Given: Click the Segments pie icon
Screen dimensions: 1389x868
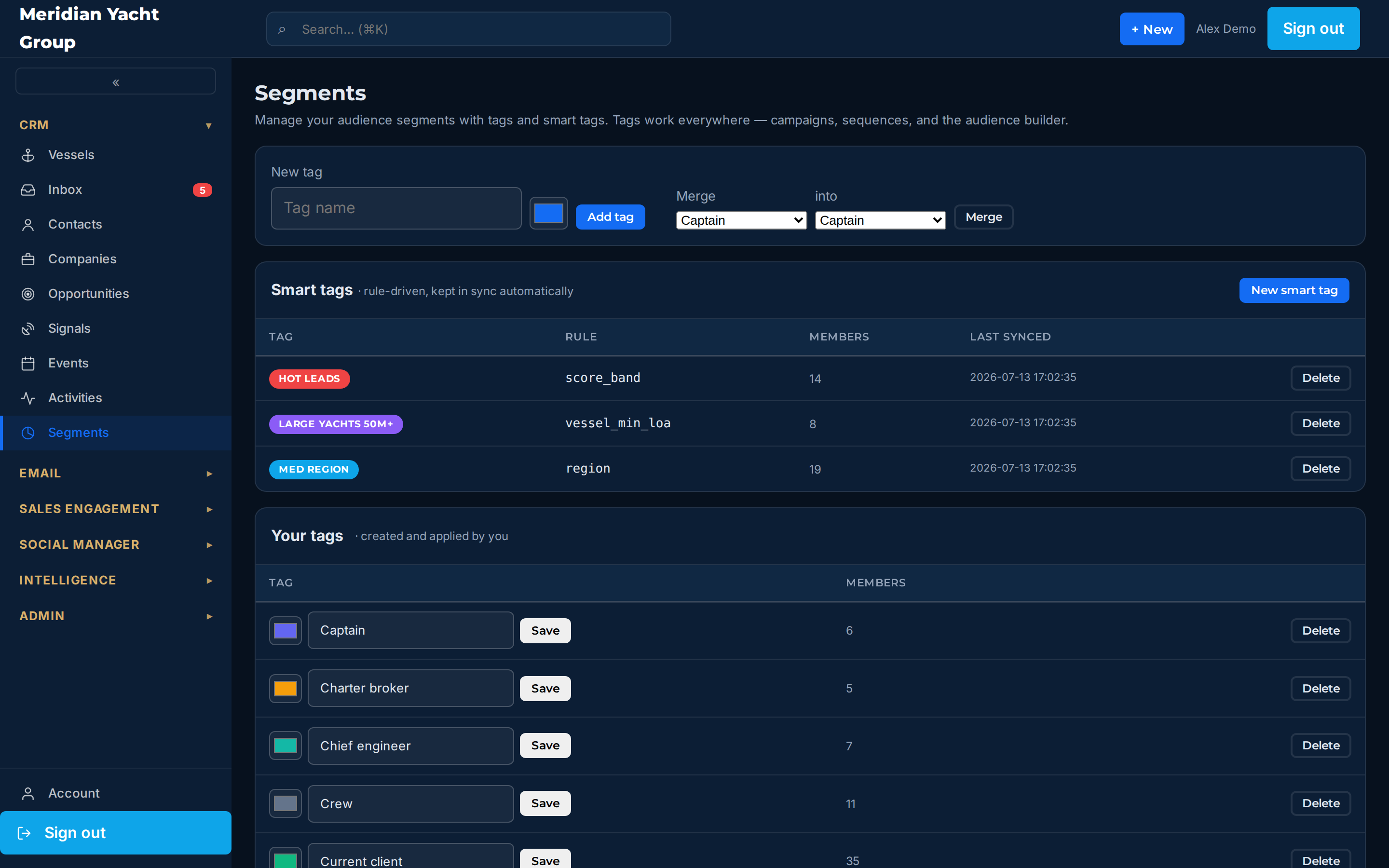Looking at the screenshot, I should (x=27, y=433).
